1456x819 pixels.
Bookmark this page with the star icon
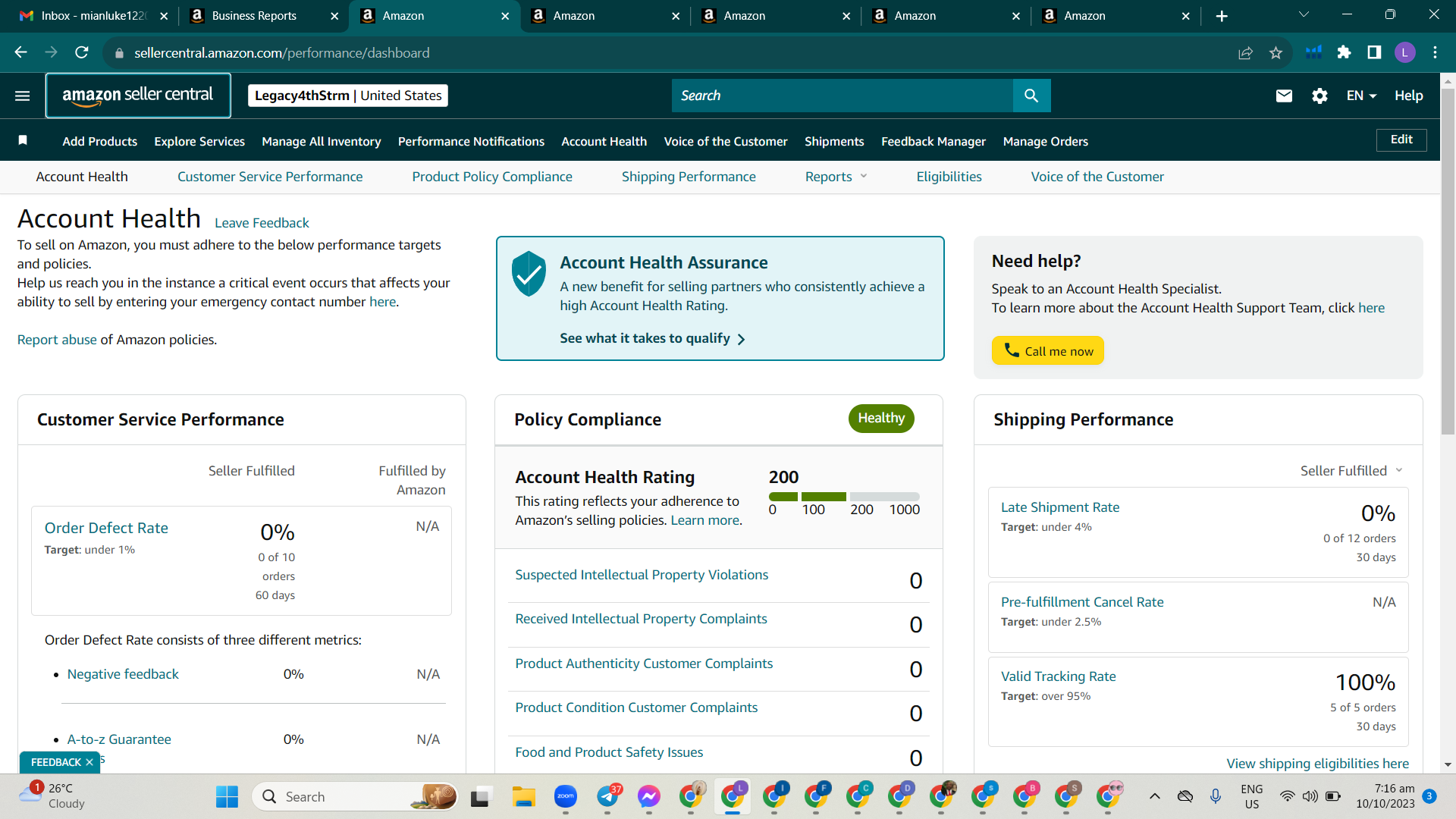coord(1276,52)
